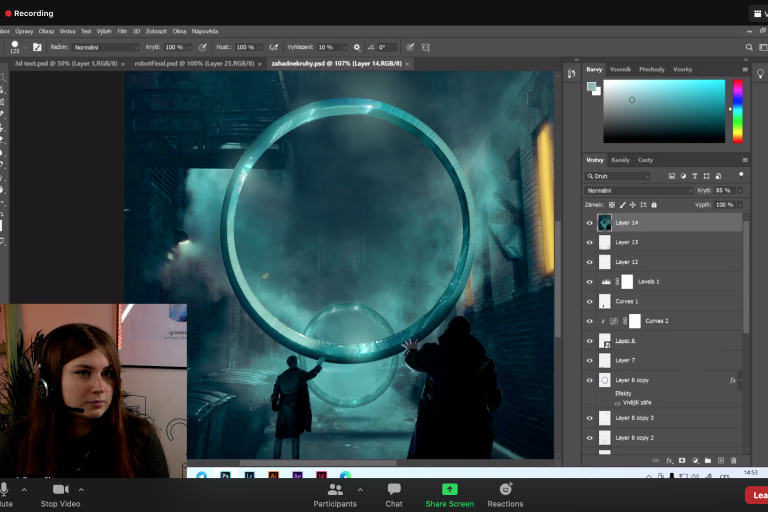The image size is (768, 512).
Task: Hide Layer 14 with its eye icon
Action: 589,223
